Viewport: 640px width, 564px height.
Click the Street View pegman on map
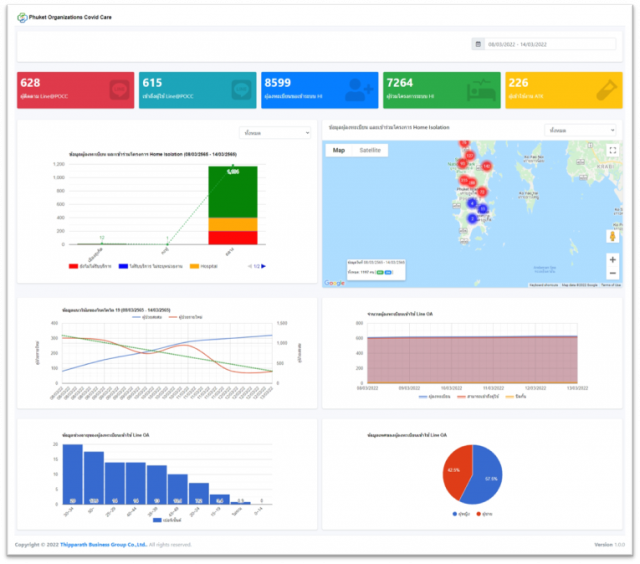tap(612, 237)
